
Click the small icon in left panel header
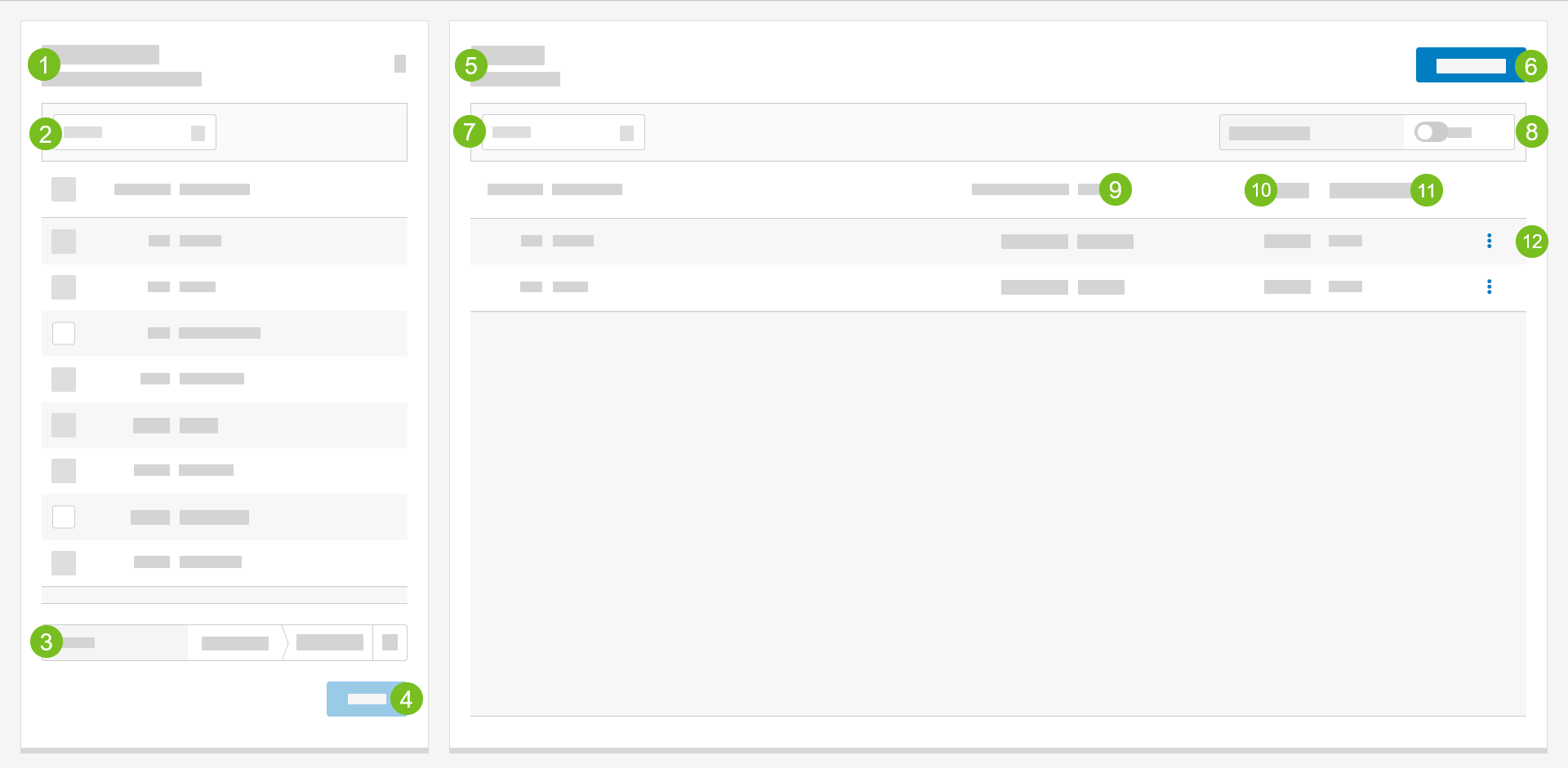[399, 64]
